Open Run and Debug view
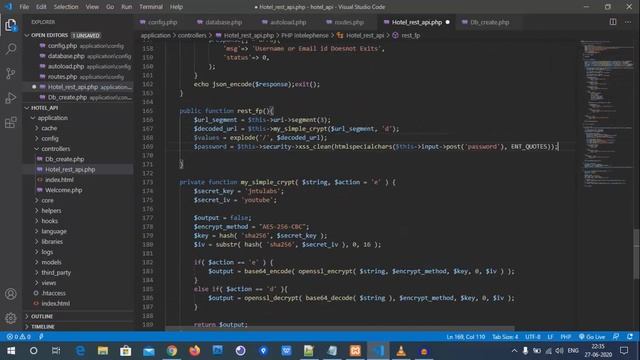Image resolution: width=640 pixels, height=360 pixels. pos(11,98)
